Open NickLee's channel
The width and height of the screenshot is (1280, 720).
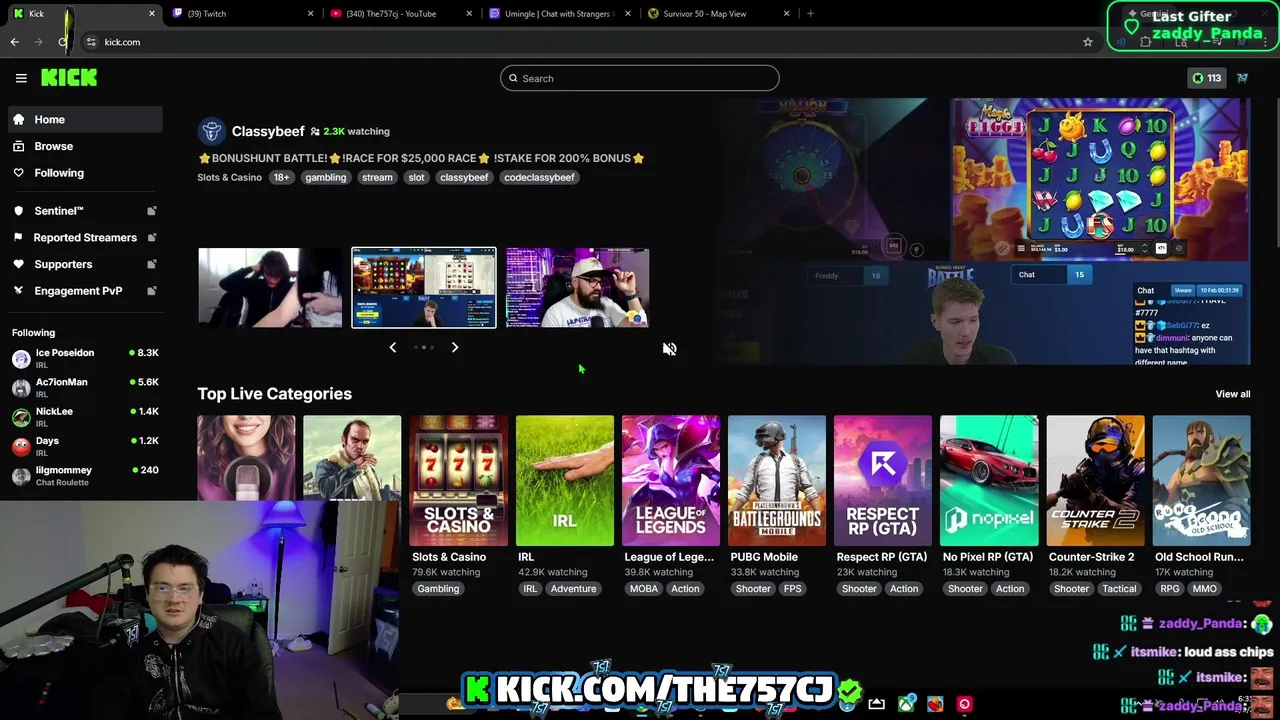point(85,416)
